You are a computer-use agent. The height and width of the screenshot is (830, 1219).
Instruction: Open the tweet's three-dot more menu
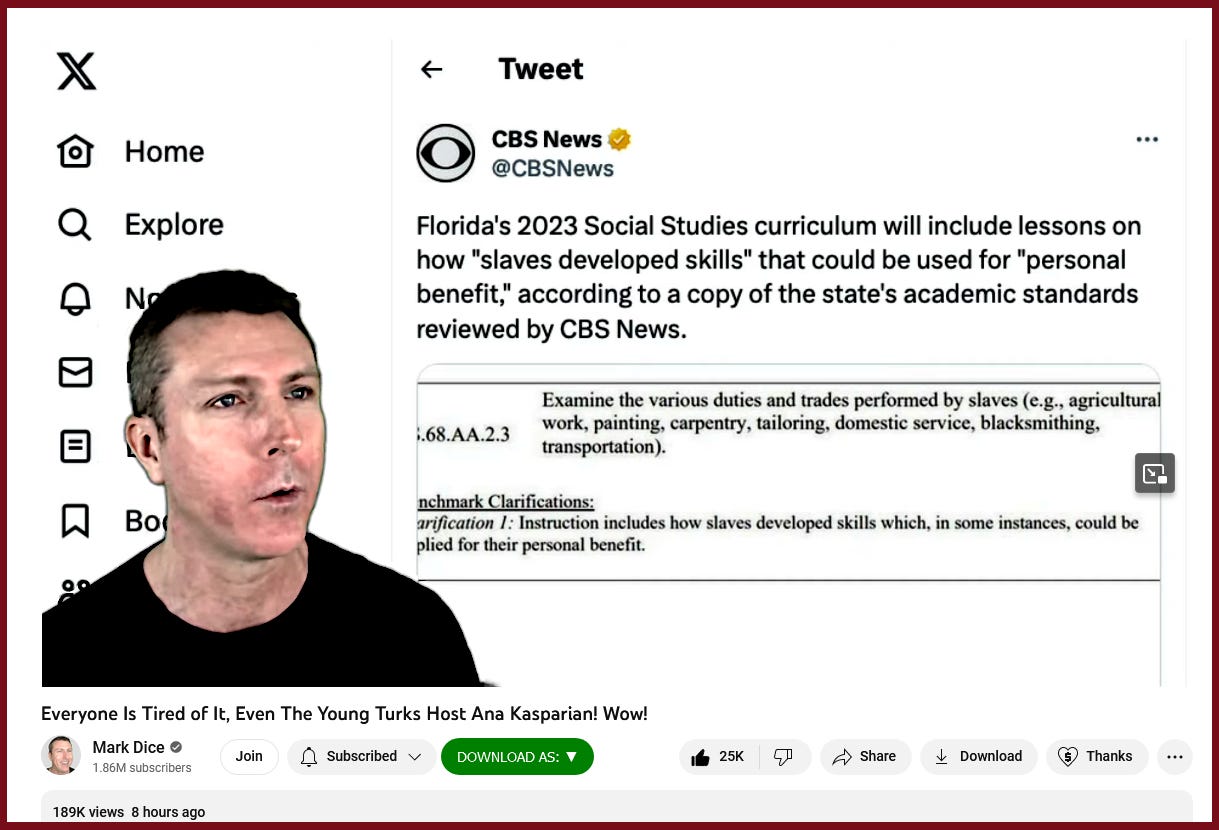pos(1147,139)
